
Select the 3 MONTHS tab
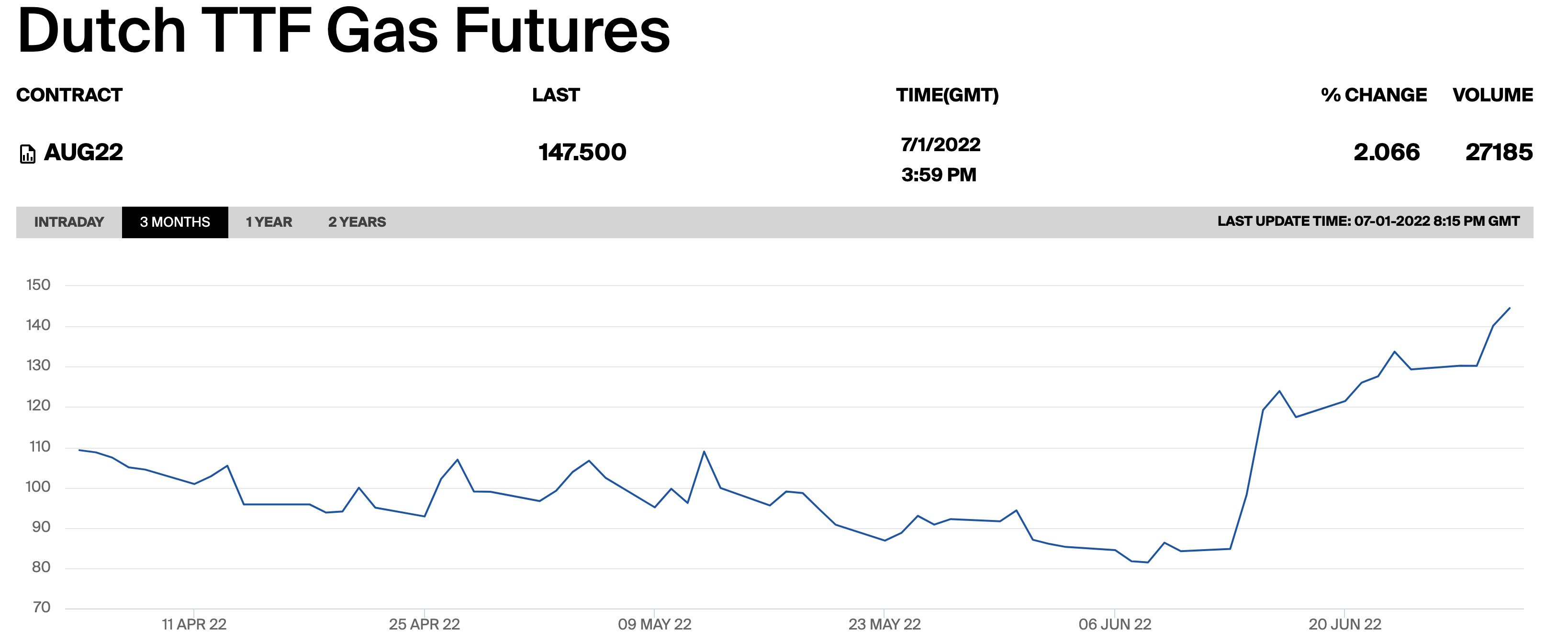(x=175, y=222)
